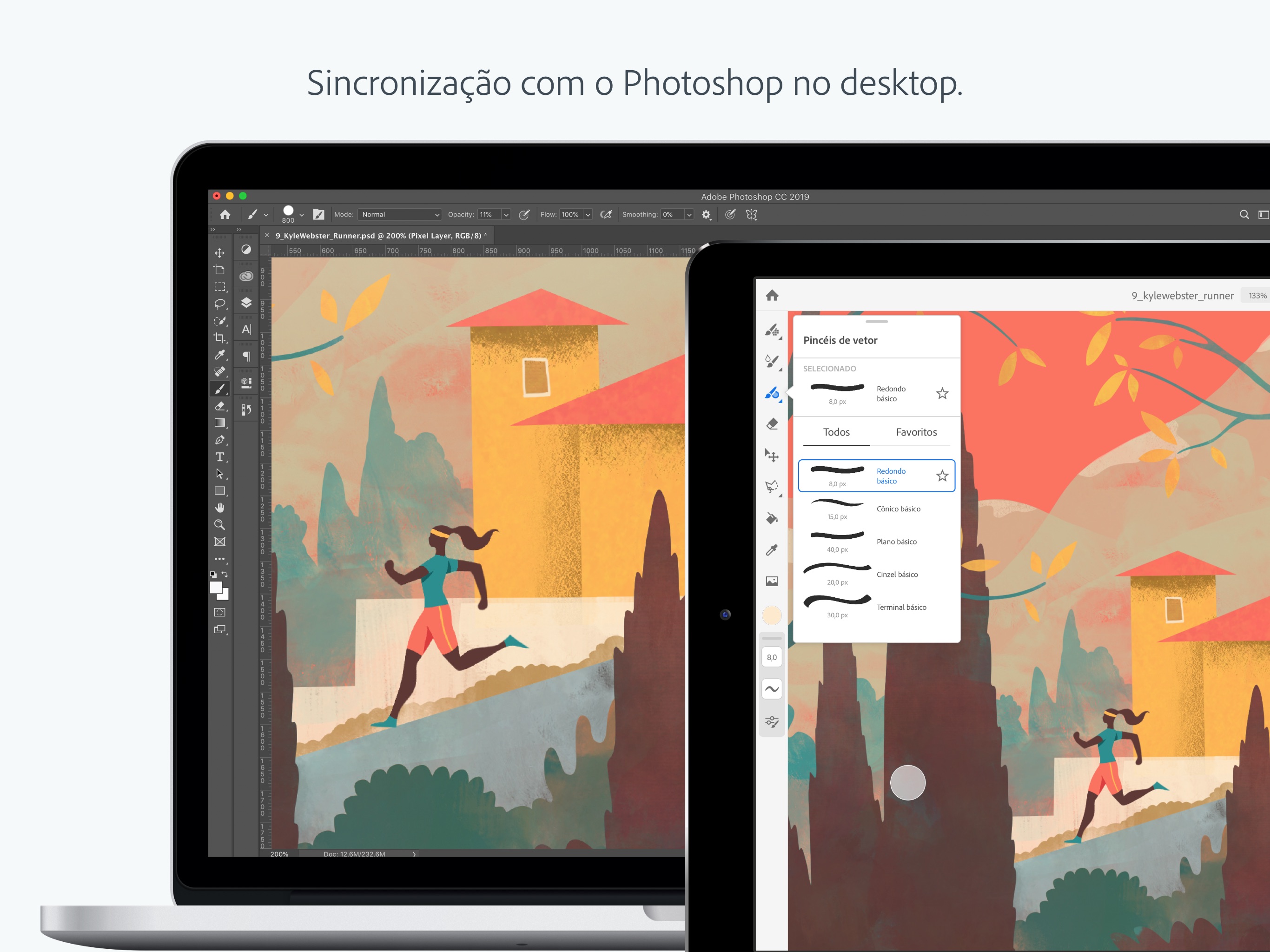
Task: Select the Zoom magnifier tool
Action: (219, 525)
